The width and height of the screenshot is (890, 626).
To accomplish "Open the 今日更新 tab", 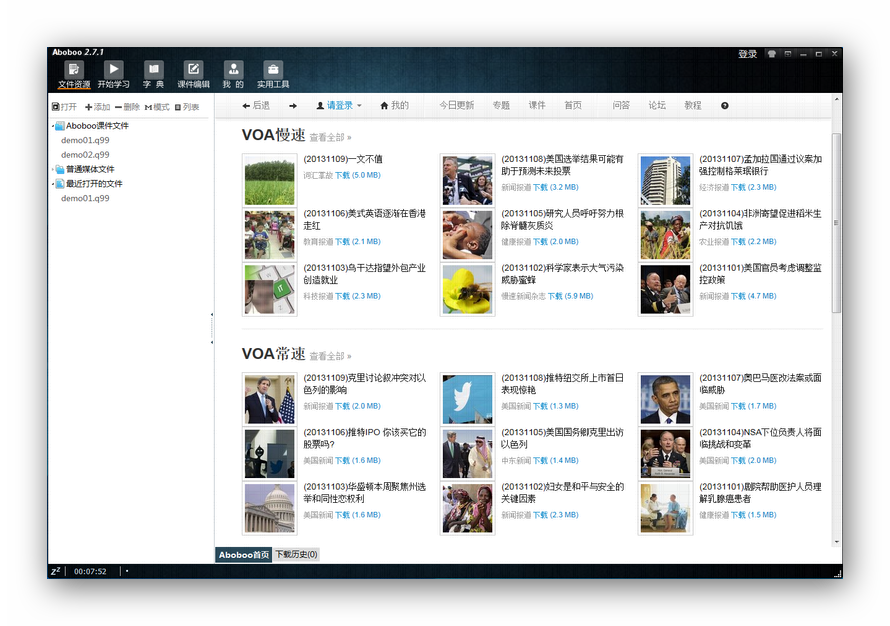I will pyautogui.click(x=456, y=105).
